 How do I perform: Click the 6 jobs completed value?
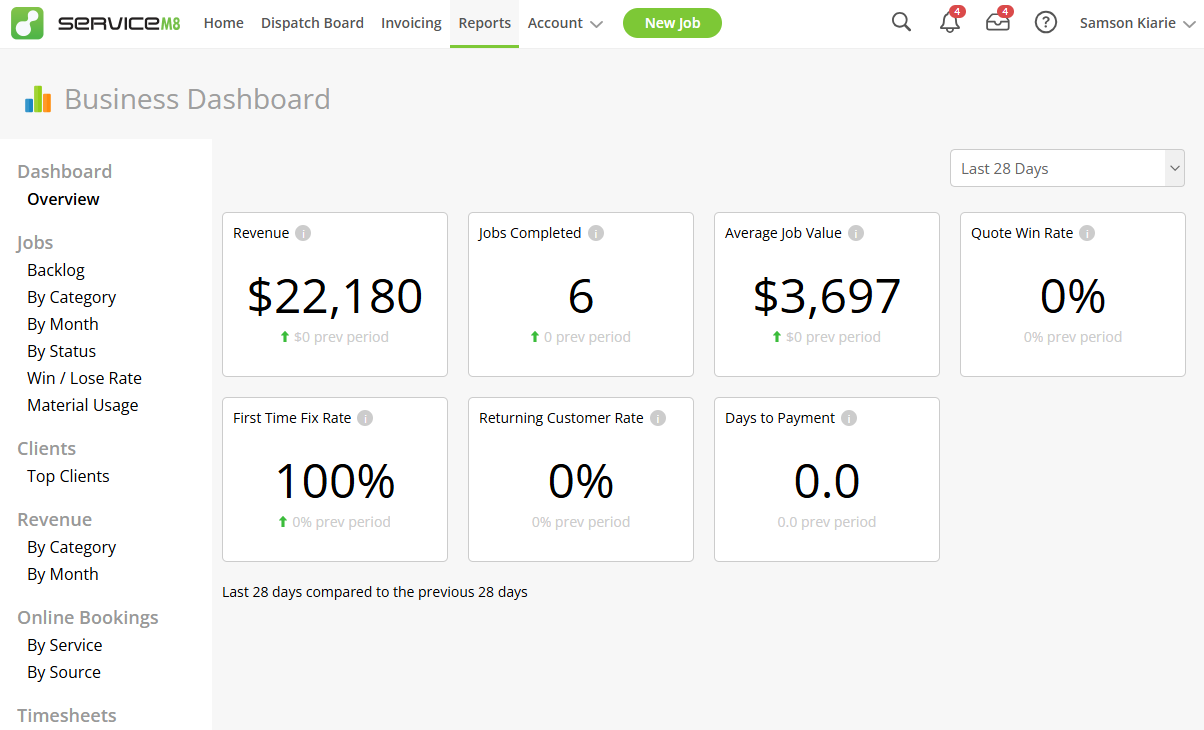581,297
